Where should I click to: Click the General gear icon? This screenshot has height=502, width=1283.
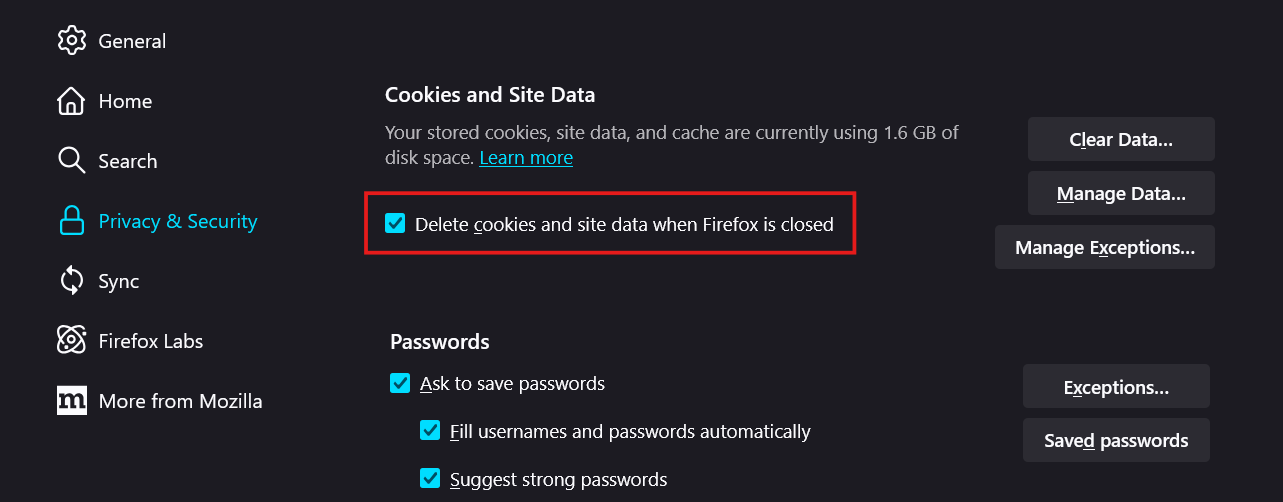[72, 41]
